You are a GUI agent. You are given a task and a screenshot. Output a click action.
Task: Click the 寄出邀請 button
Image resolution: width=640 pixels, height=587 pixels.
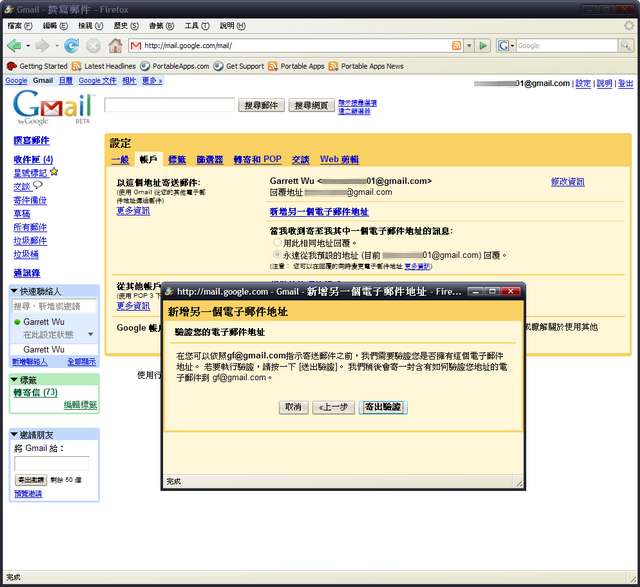click(x=31, y=480)
